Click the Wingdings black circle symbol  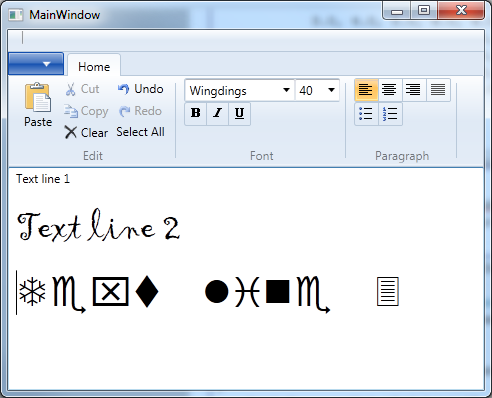217,292
